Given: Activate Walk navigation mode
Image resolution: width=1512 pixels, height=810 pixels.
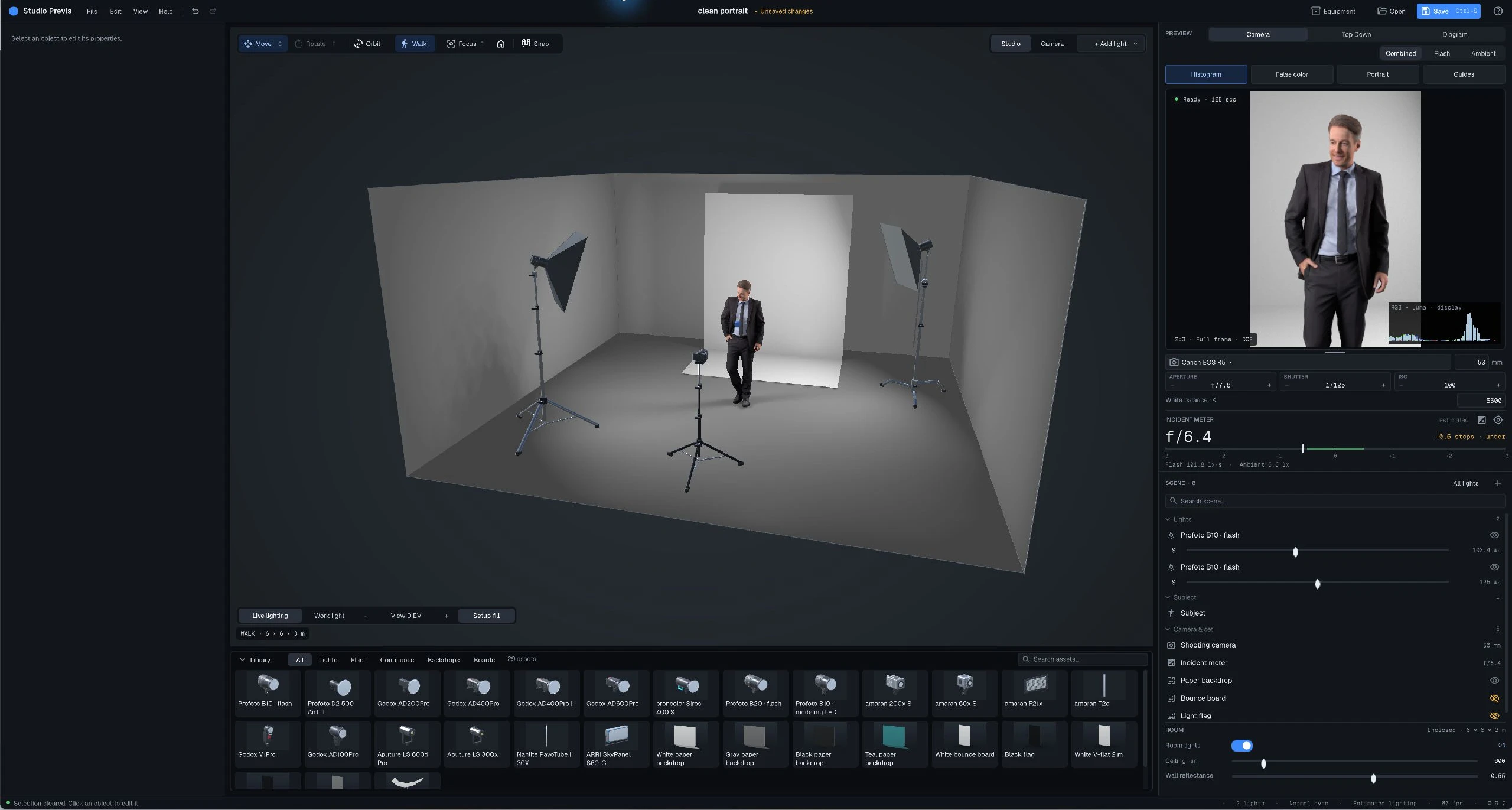Looking at the screenshot, I should click(414, 44).
